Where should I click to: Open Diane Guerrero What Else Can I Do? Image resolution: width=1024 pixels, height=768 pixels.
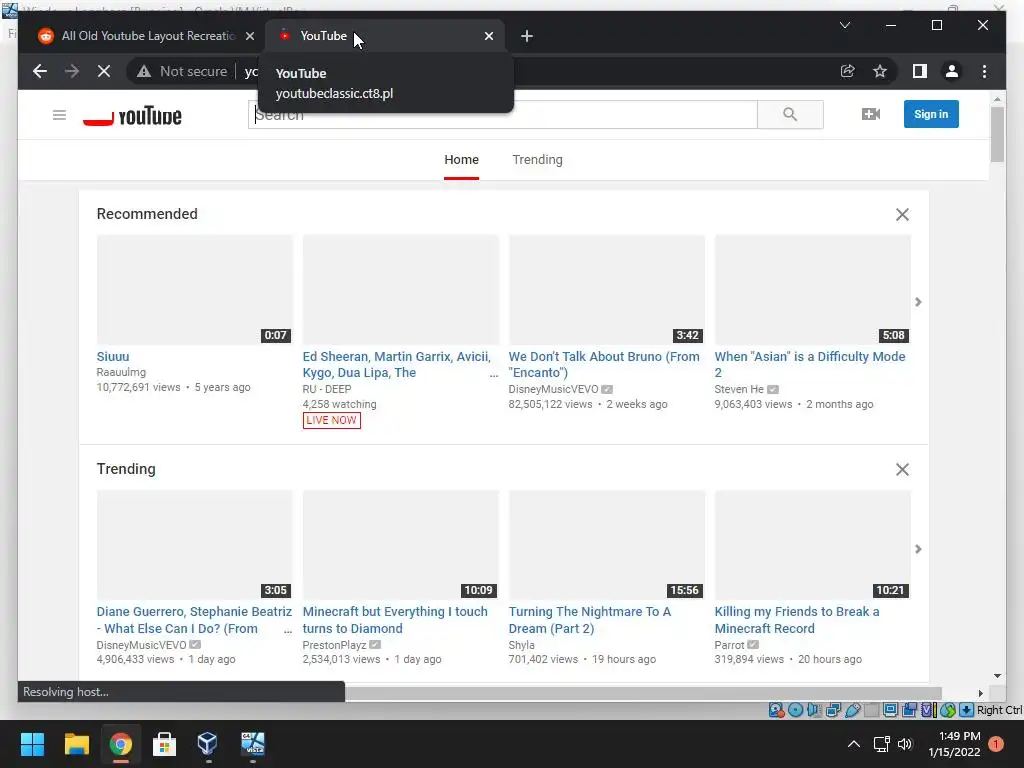[x=194, y=620]
